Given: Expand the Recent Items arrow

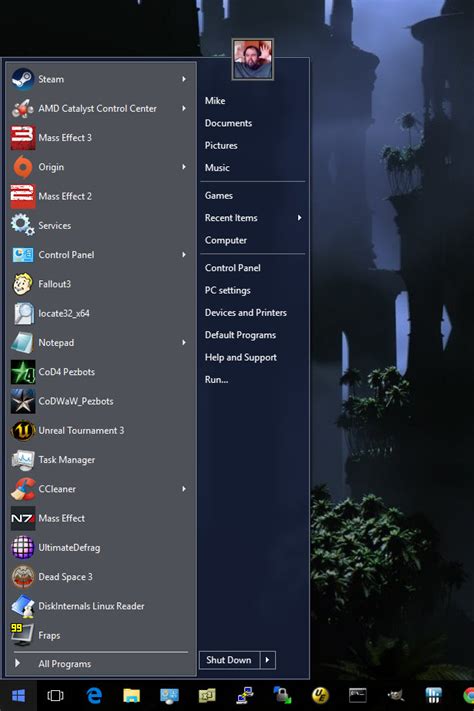Looking at the screenshot, I should (x=299, y=218).
